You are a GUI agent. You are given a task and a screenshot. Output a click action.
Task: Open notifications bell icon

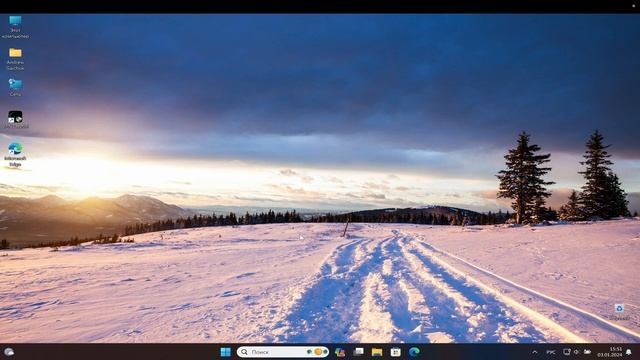(x=629, y=352)
